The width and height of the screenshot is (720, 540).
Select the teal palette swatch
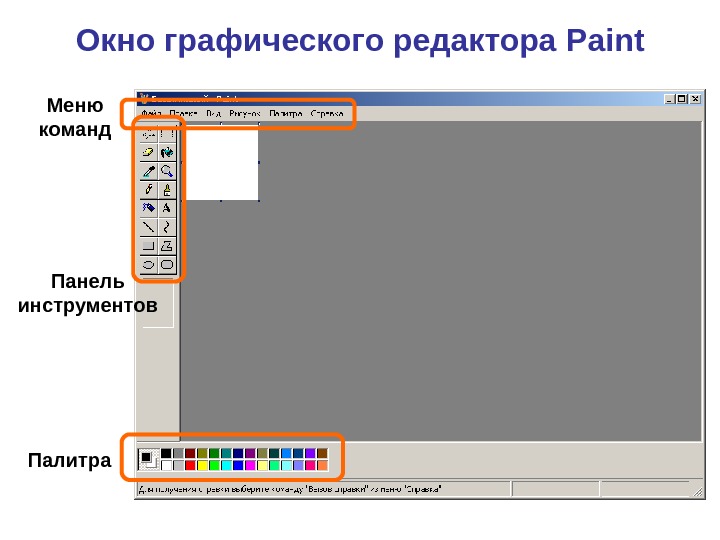pyautogui.click(x=226, y=454)
